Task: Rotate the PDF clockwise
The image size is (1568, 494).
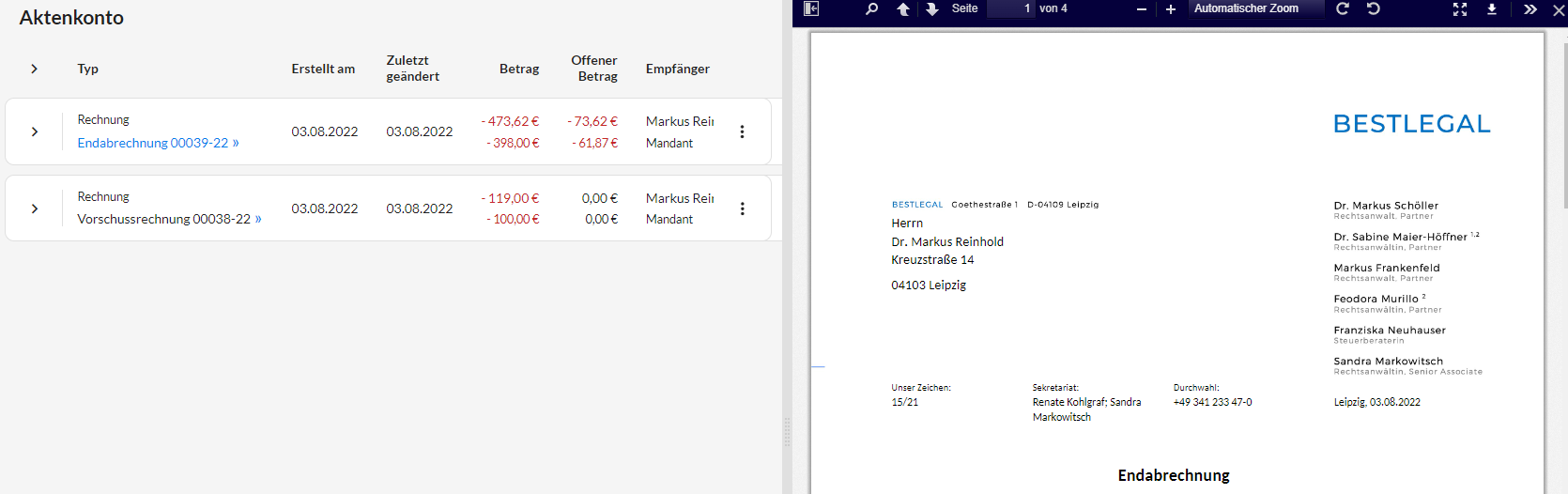Action: point(1343,8)
